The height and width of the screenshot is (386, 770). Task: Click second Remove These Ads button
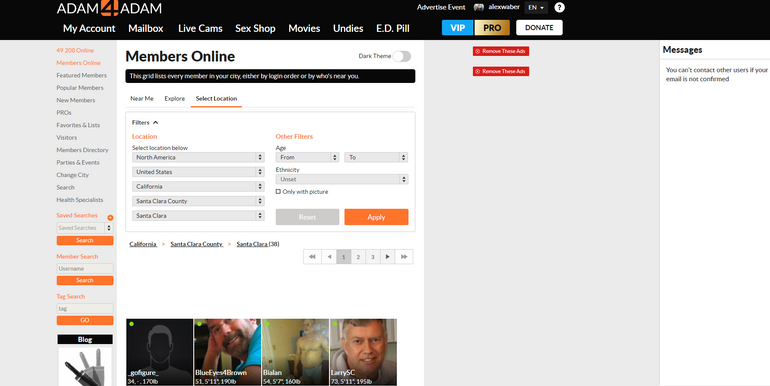(501, 71)
